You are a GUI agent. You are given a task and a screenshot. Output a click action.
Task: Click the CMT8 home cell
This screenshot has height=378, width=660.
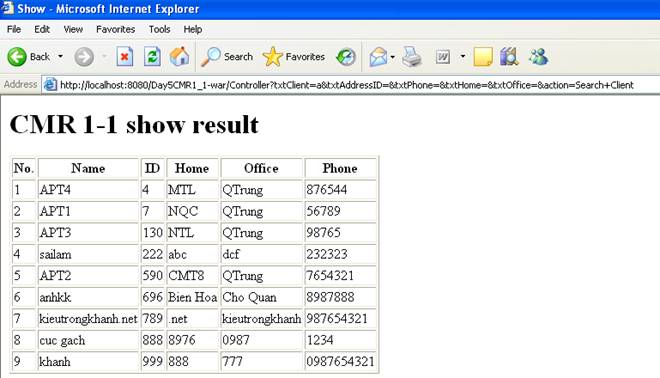192,276
